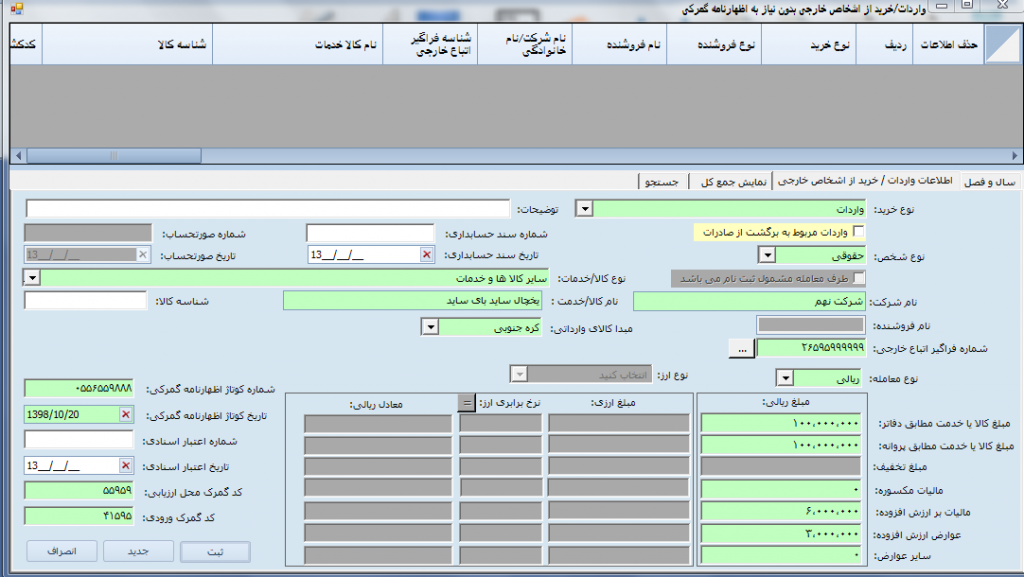Click the 'نوع فروشنده' column header
This screenshot has width=1024, height=577.
pos(714,44)
